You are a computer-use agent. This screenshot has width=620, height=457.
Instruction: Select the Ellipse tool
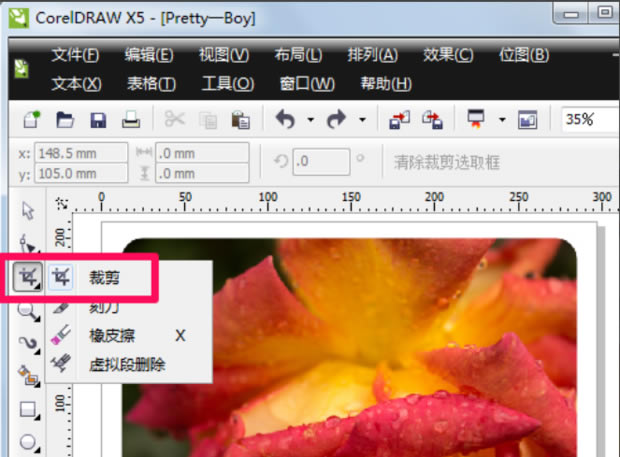pos(28,442)
